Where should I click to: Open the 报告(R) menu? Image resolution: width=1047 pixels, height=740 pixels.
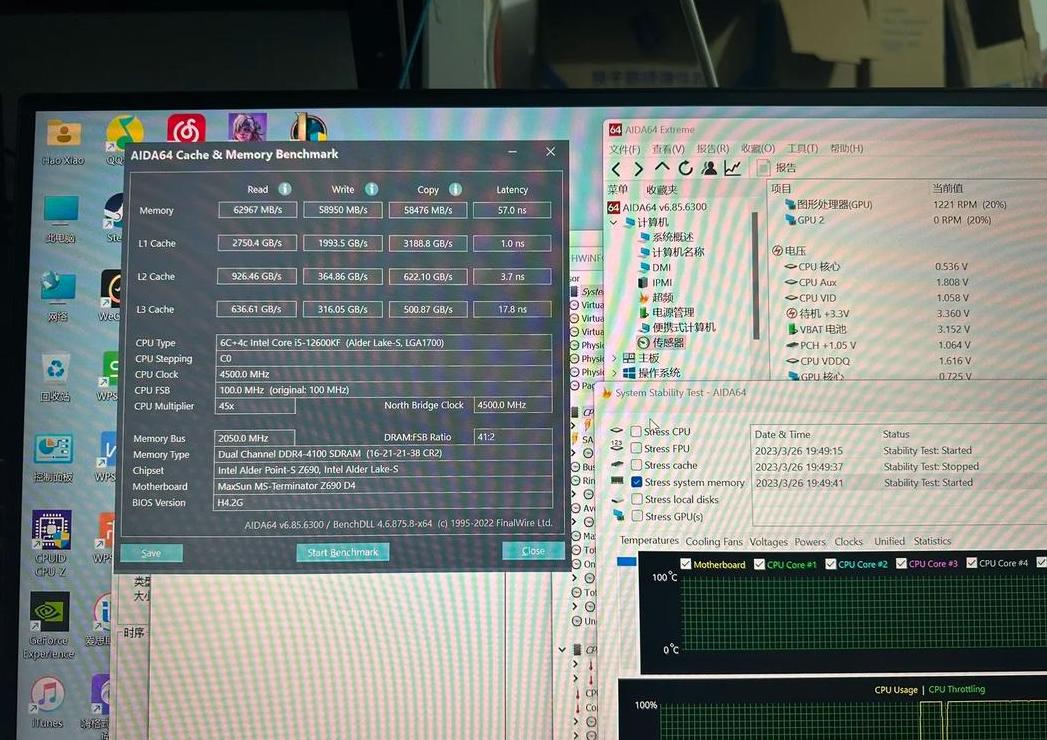712,148
